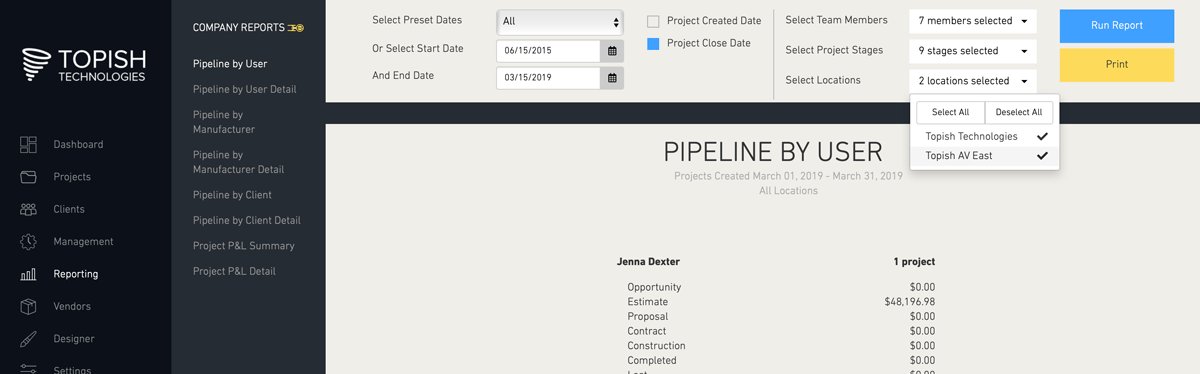Enable the Project Created Date checkbox
The image size is (1200, 374).
coord(653,21)
